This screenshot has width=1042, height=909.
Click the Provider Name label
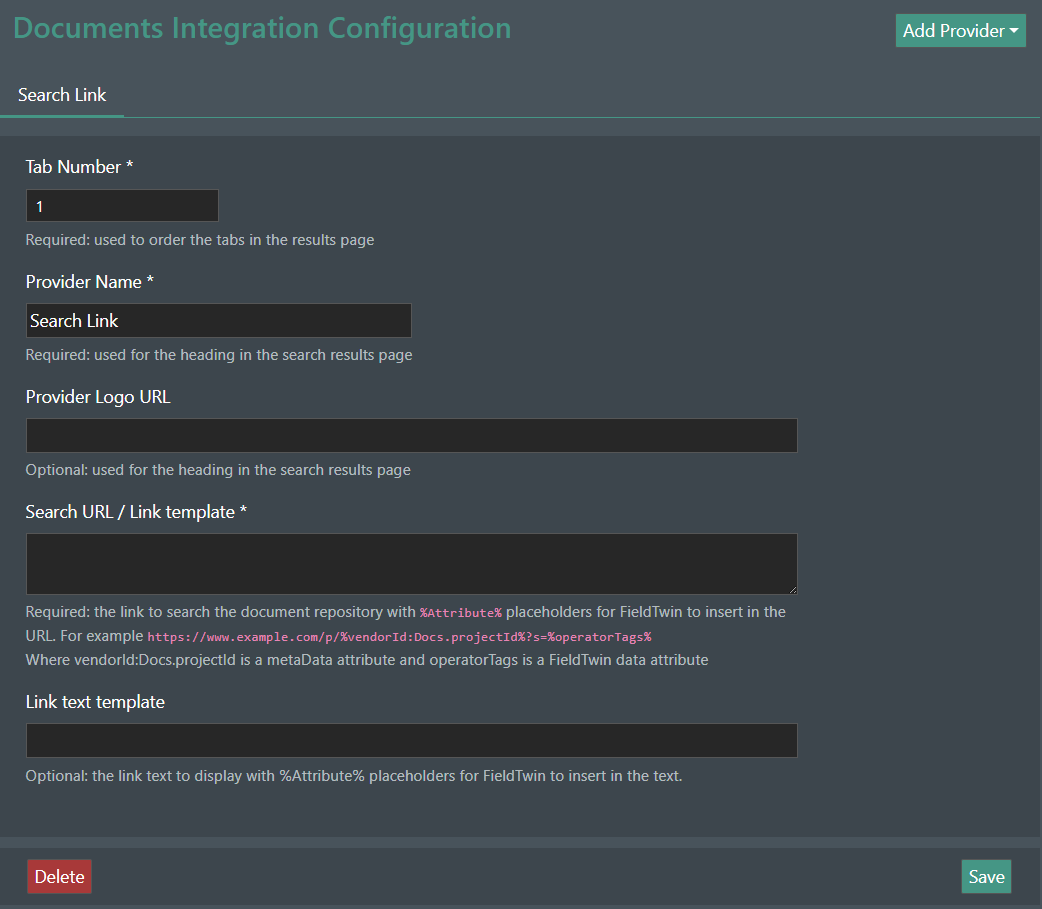coord(89,281)
